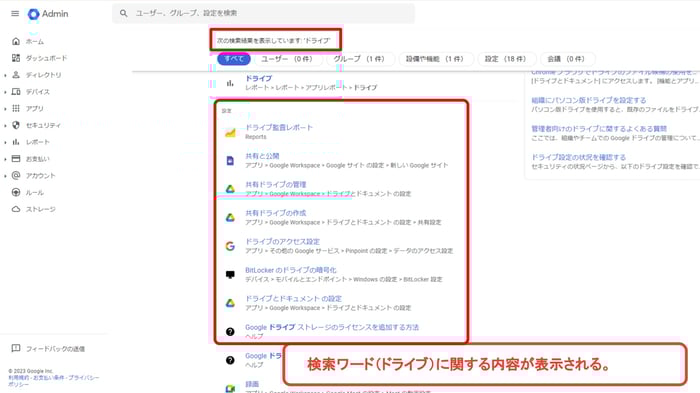Screen dimensions: 700x393
Task: Open 共有ドライブの作成 result
Action: [275, 213]
